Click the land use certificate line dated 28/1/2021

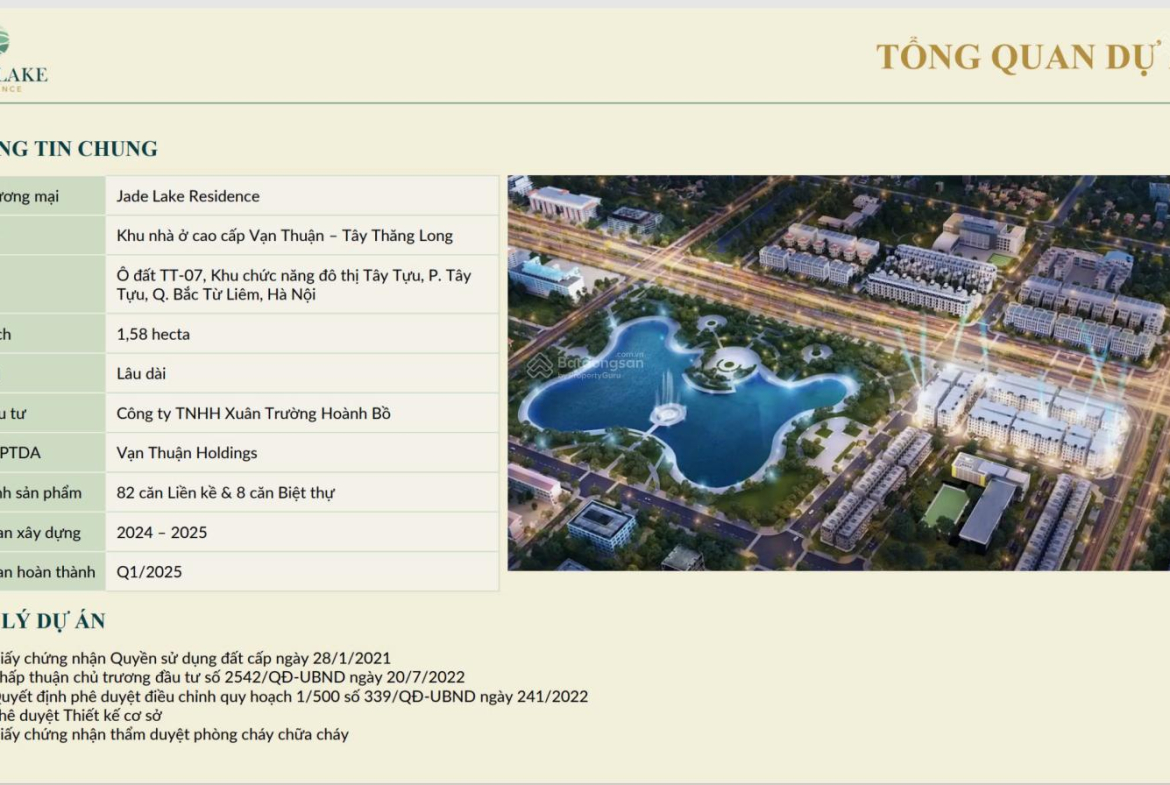pos(195,658)
